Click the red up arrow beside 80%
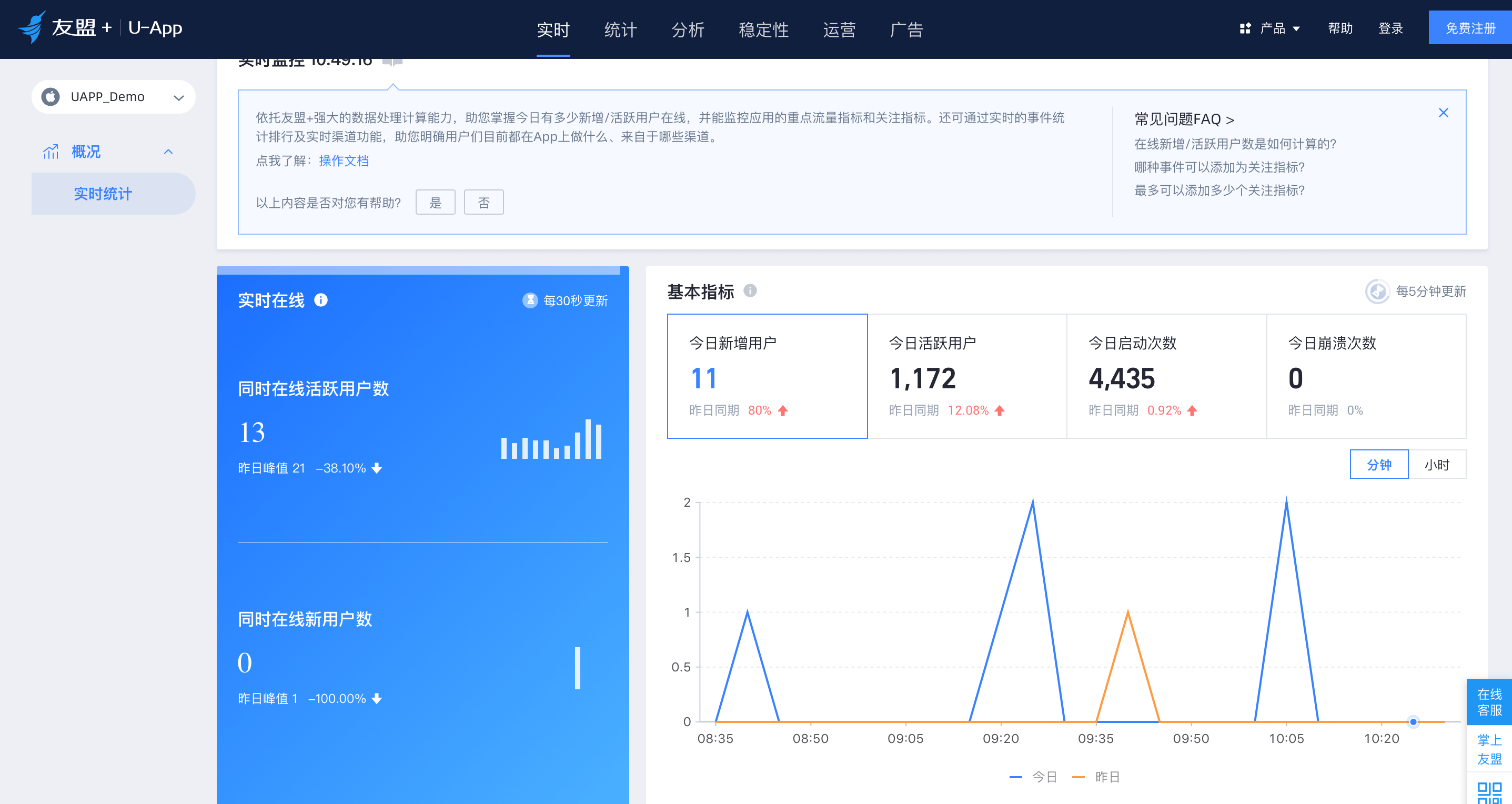Viewport: 1512px width, 804px height. pos(783,410)
